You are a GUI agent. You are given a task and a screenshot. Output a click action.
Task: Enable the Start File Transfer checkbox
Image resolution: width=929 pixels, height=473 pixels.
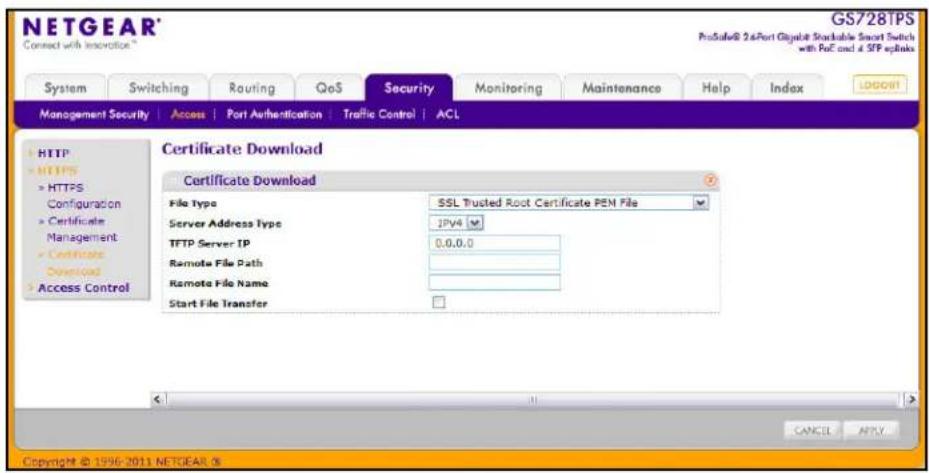[x=438, y=303]
